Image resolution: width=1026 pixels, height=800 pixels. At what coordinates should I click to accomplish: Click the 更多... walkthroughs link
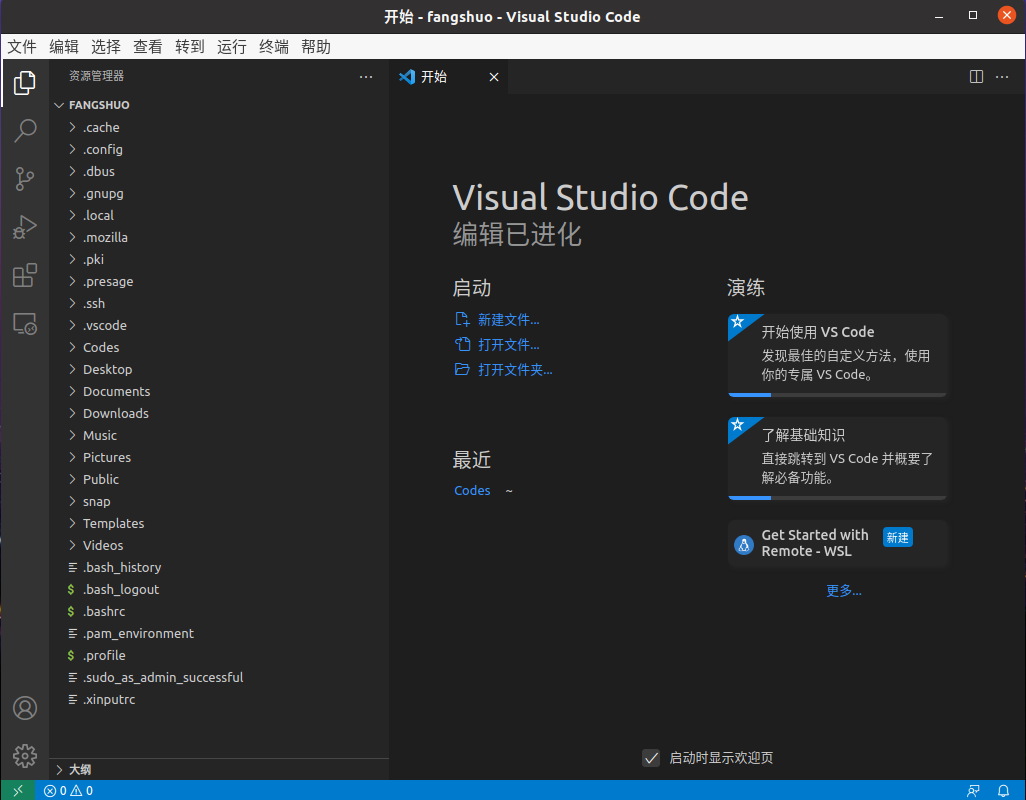(844, 591)
